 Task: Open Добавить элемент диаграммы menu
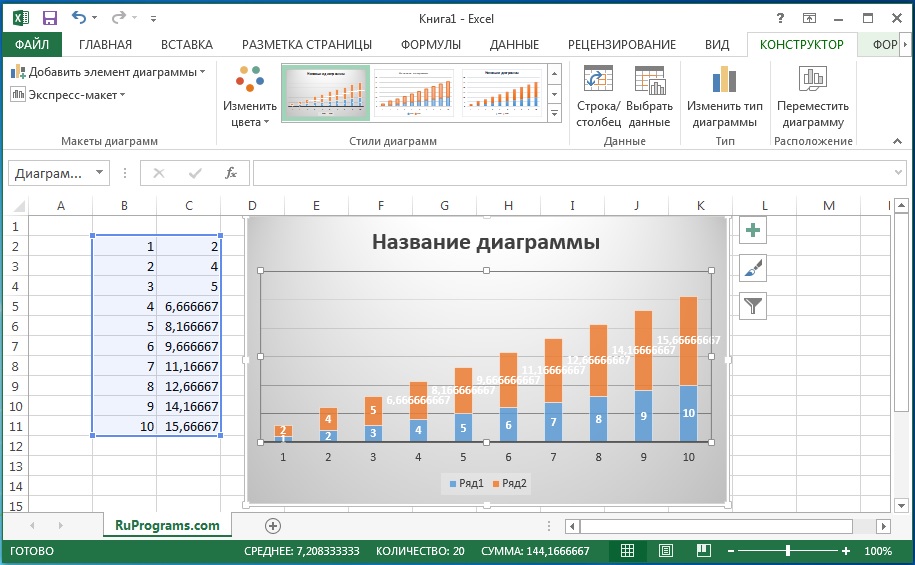[x=109, y=72]
